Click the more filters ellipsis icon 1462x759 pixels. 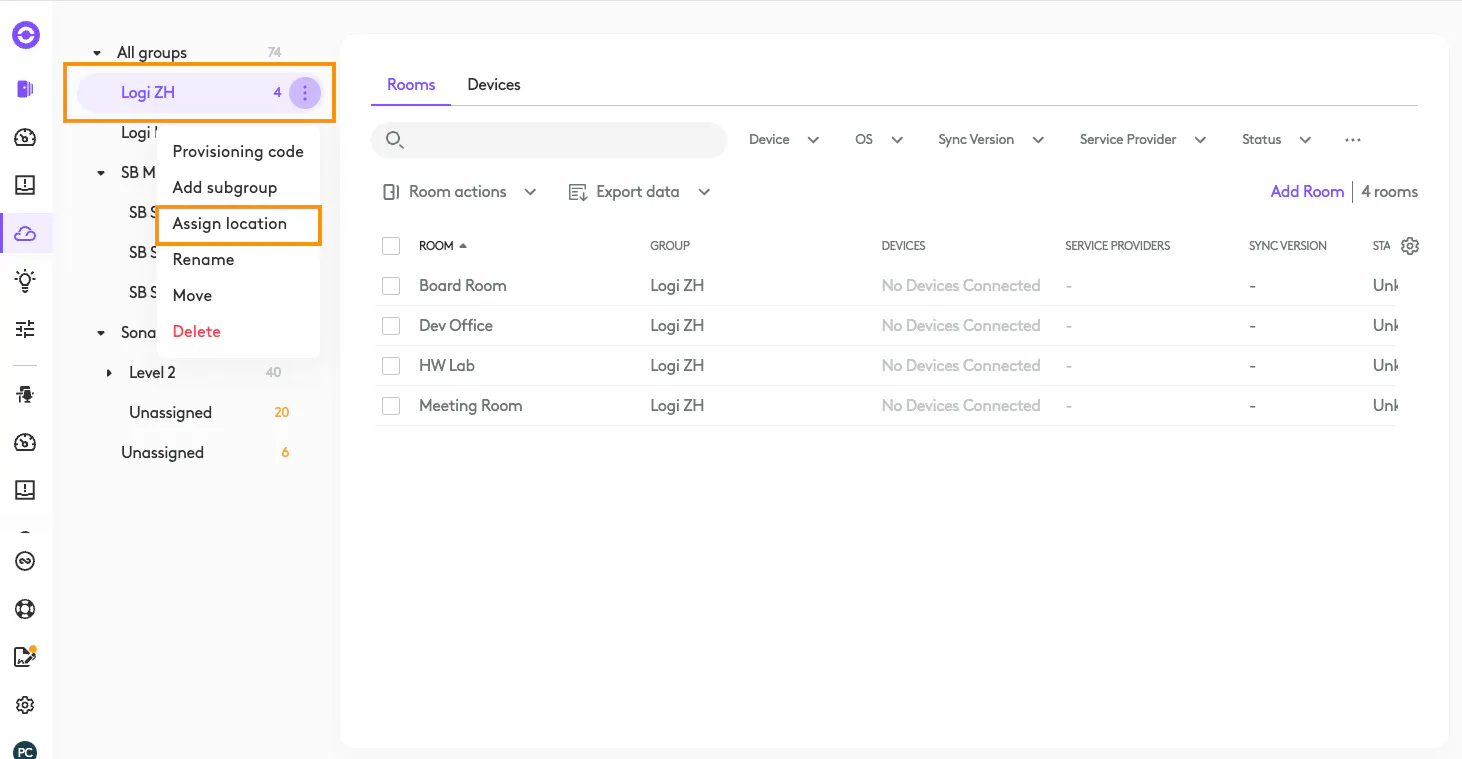1353,140
